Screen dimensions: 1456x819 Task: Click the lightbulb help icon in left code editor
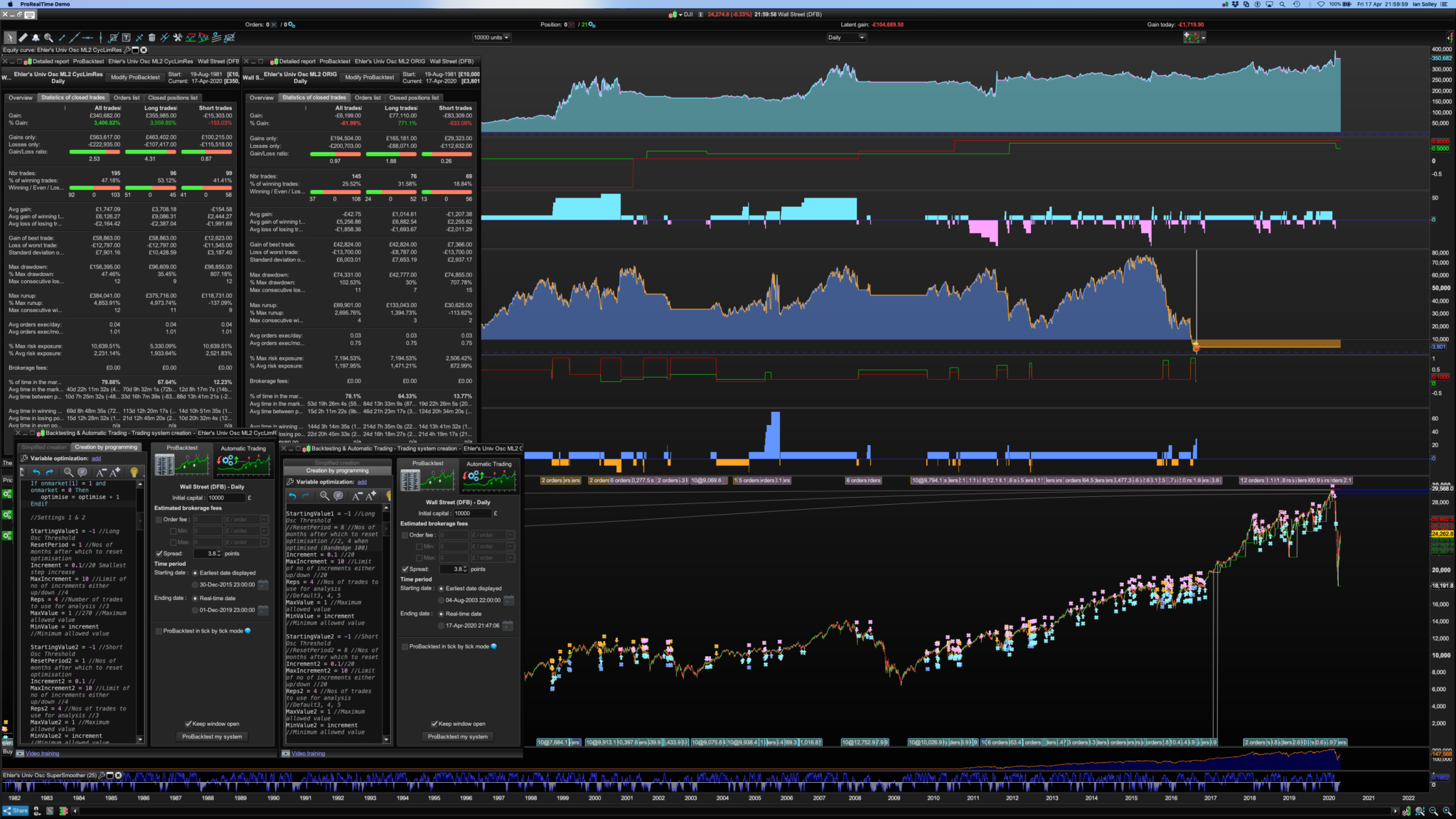coord(134,472)
